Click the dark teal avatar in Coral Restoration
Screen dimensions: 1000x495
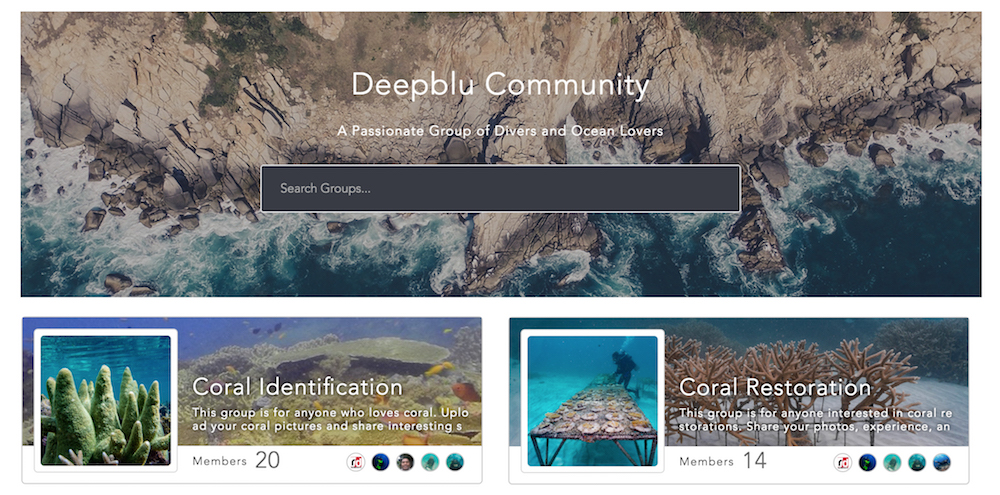917,462
